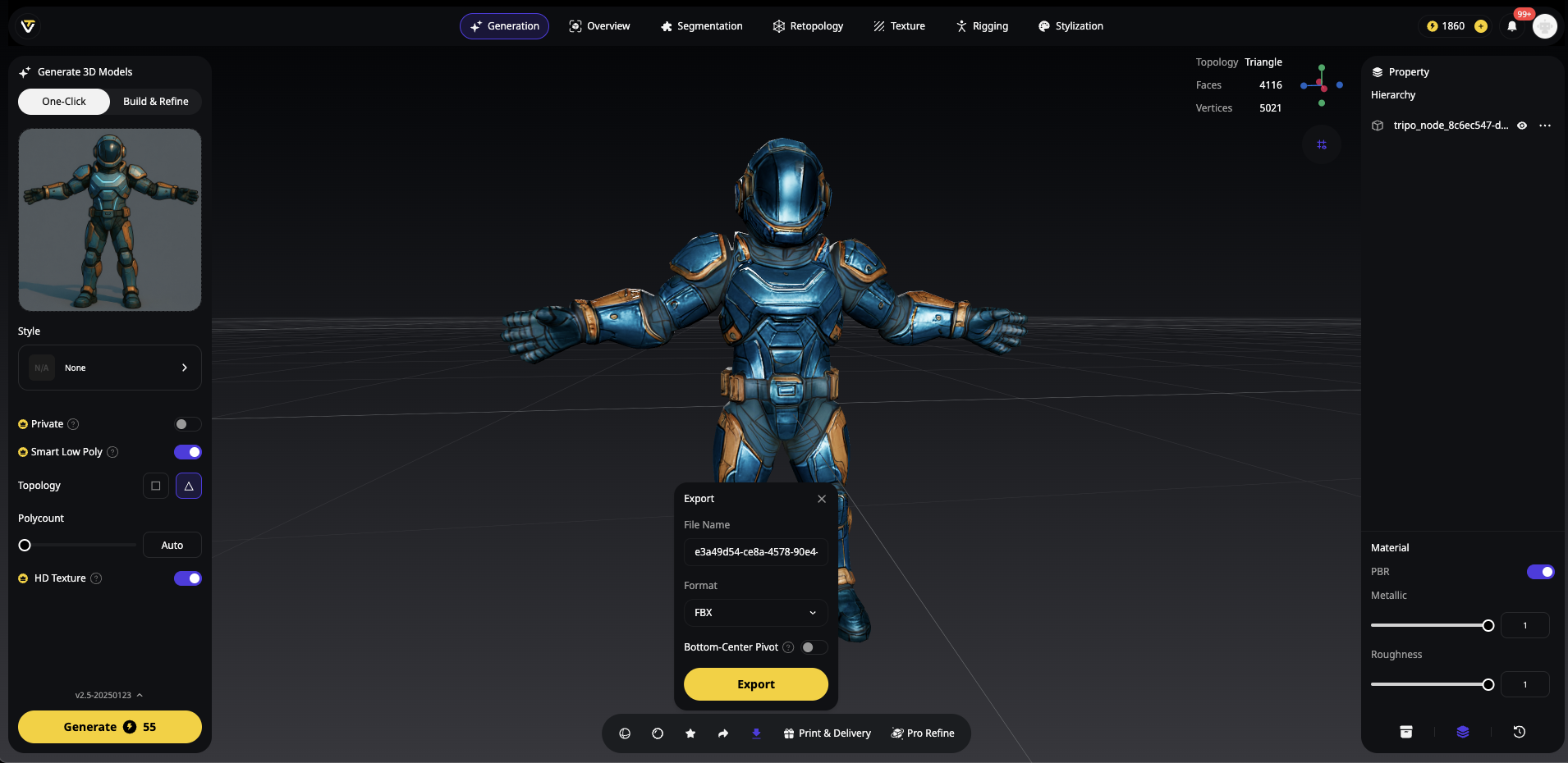
Task: Click the star favorite icon in bottom toolbar
Action: click(690, 733)
